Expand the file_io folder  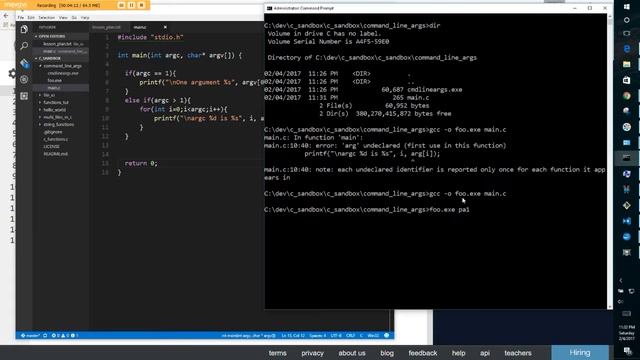pos(60,95)
